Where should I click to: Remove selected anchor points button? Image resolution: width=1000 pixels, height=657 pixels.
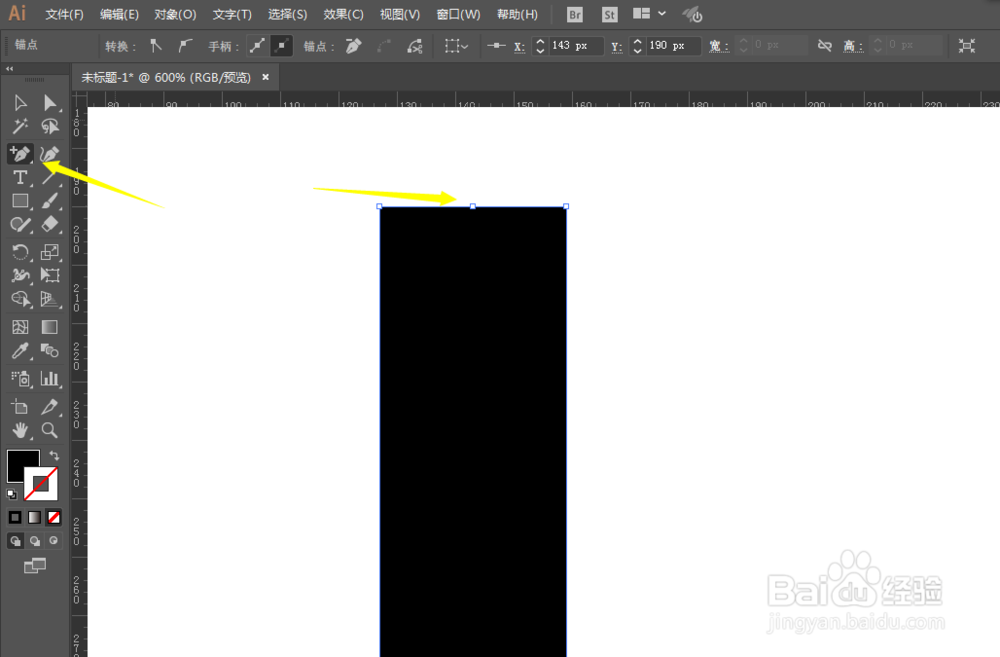pyautogui.click(x=353, y=45)
